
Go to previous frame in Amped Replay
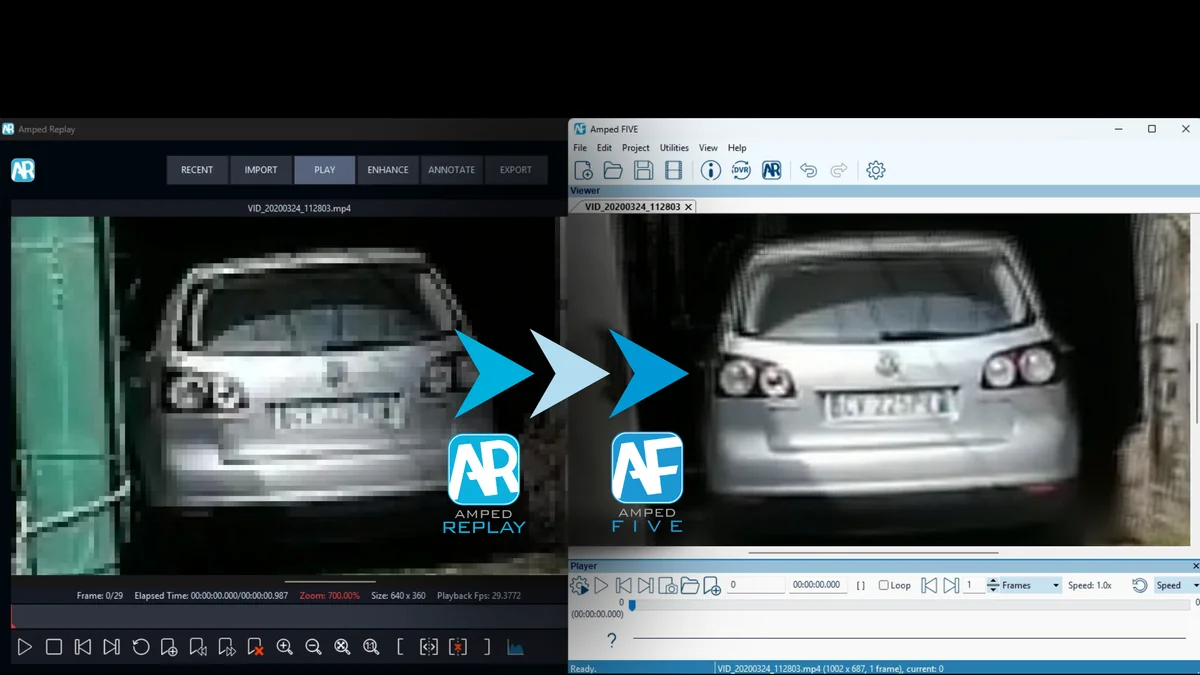[x=83, y=648]
